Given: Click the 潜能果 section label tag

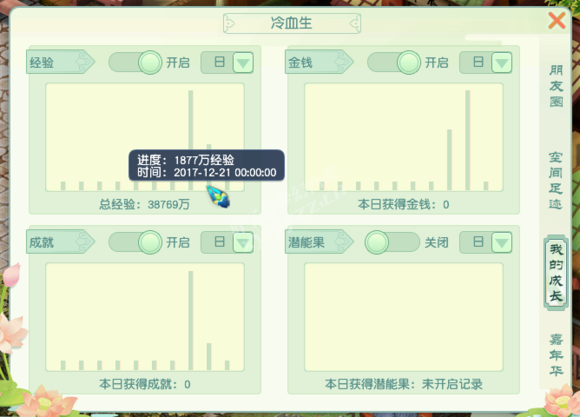Looking at the screenshot, I should [319, 242].
